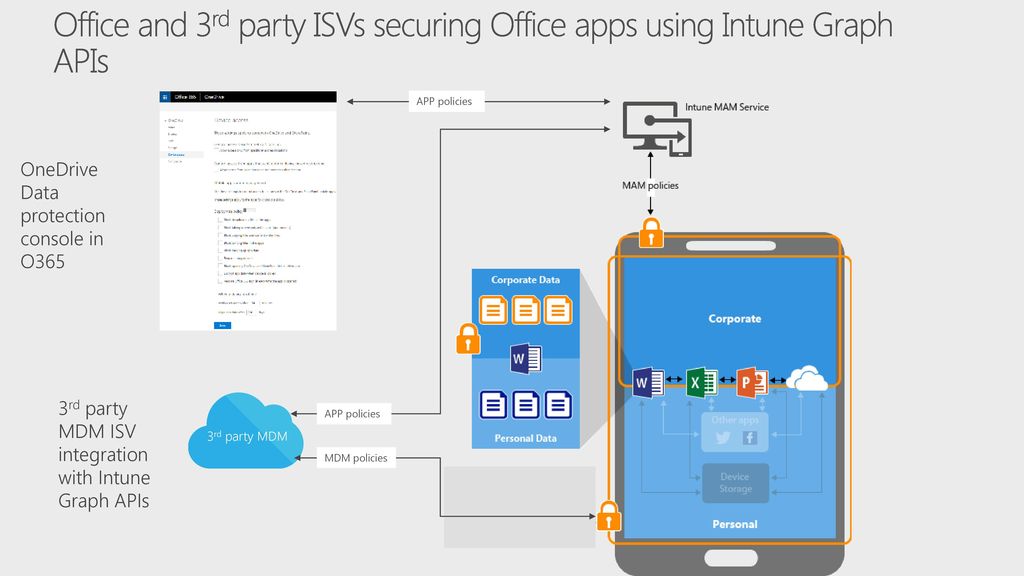This screenshot has width=1024, height=576.
Task: Click the Word icon on the phone
Action: coord(648,382)
